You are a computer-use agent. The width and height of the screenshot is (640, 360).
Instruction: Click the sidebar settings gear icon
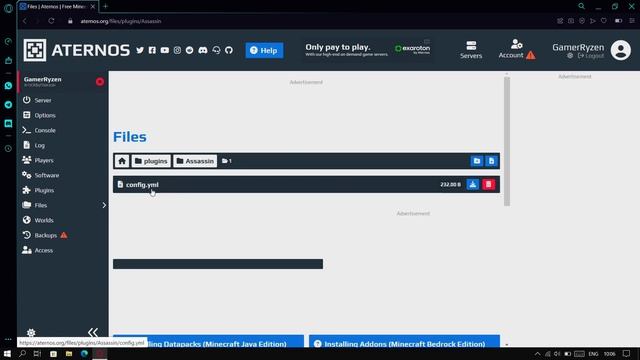[31, 333]
